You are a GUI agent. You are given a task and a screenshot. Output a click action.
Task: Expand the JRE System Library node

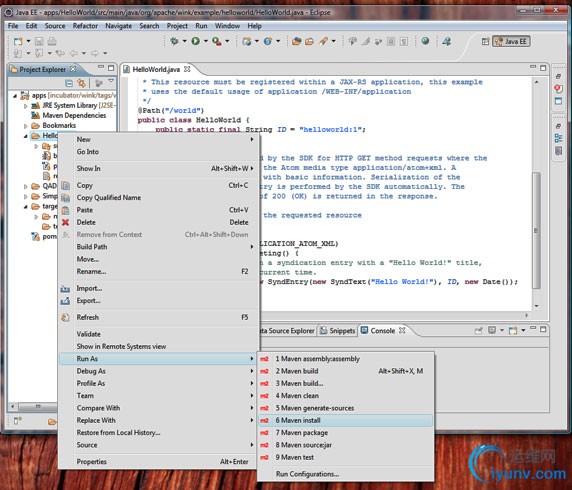(x=25, y=106)
